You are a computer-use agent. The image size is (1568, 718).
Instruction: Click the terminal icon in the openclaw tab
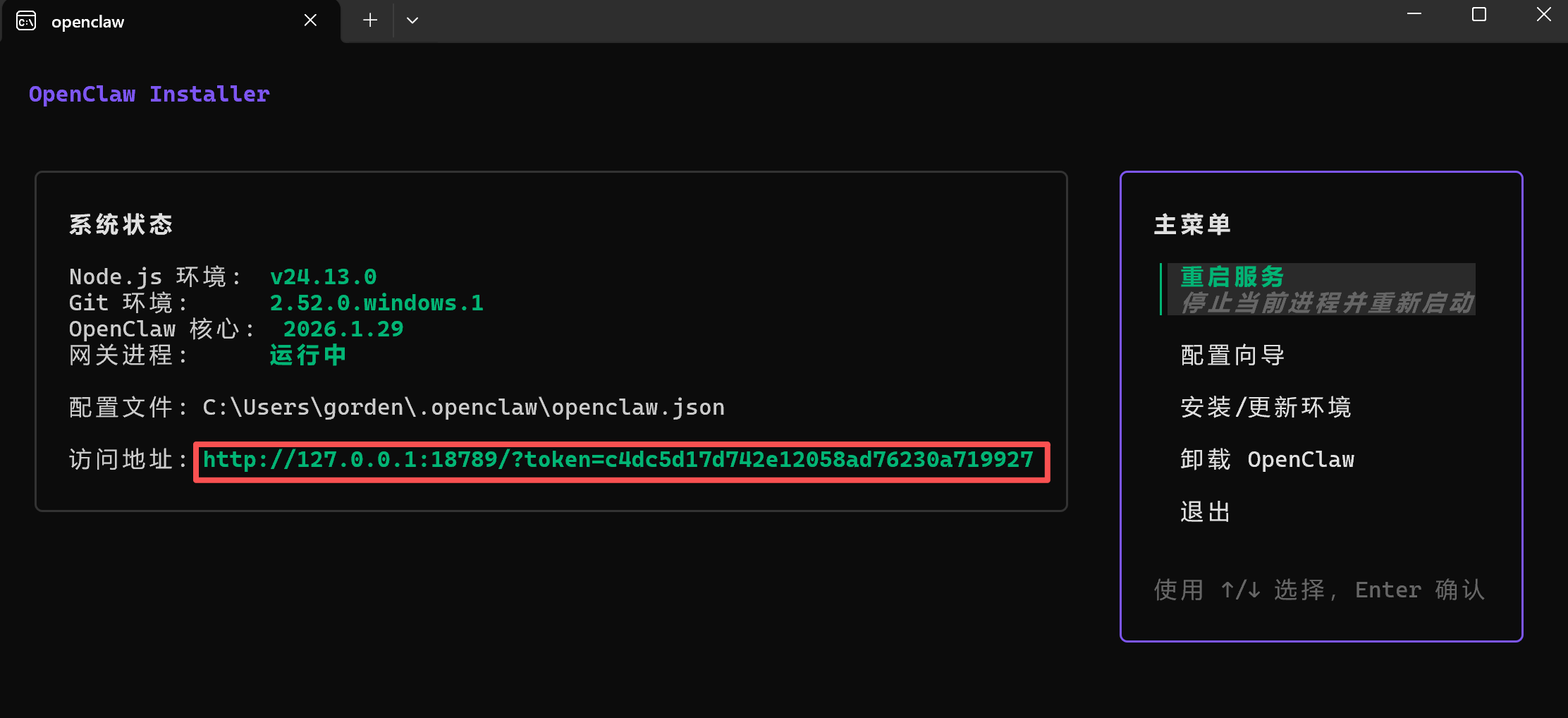tap(26, 21)
